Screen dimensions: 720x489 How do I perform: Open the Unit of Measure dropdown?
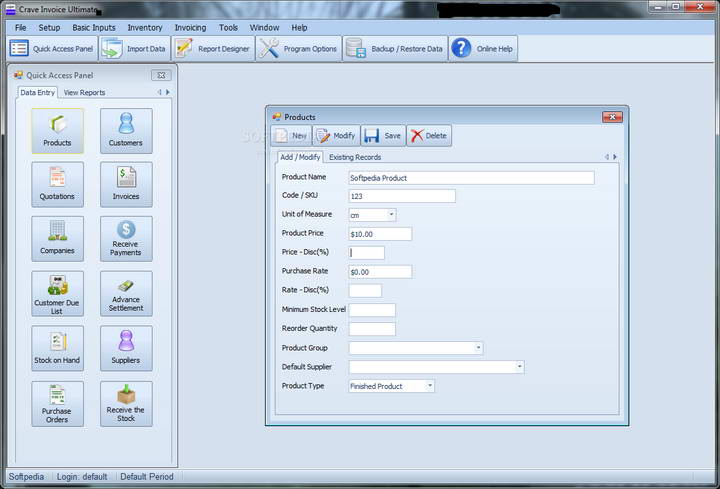pos(391,214)
